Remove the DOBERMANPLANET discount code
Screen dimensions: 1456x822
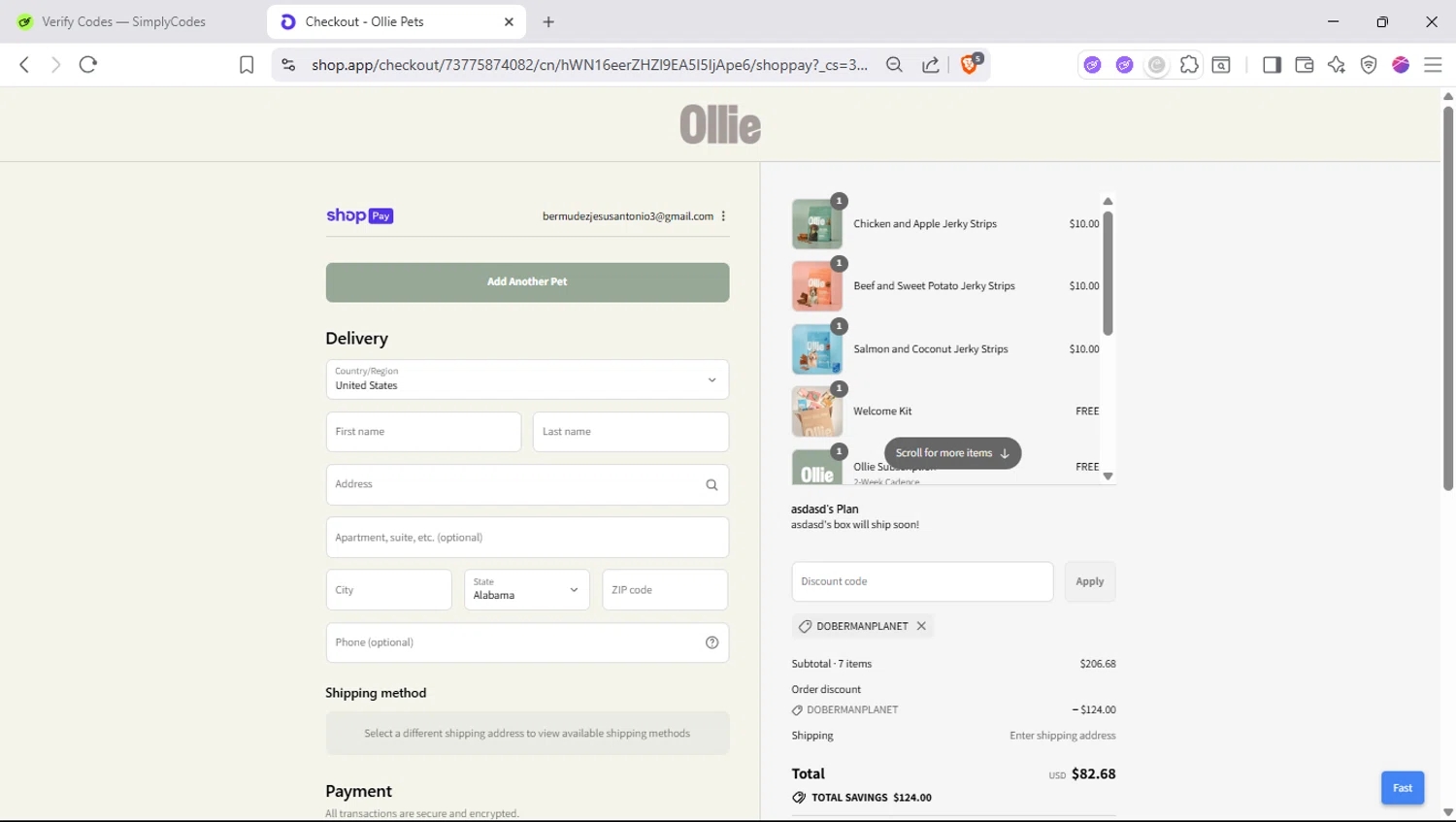(x=921, y=626)
